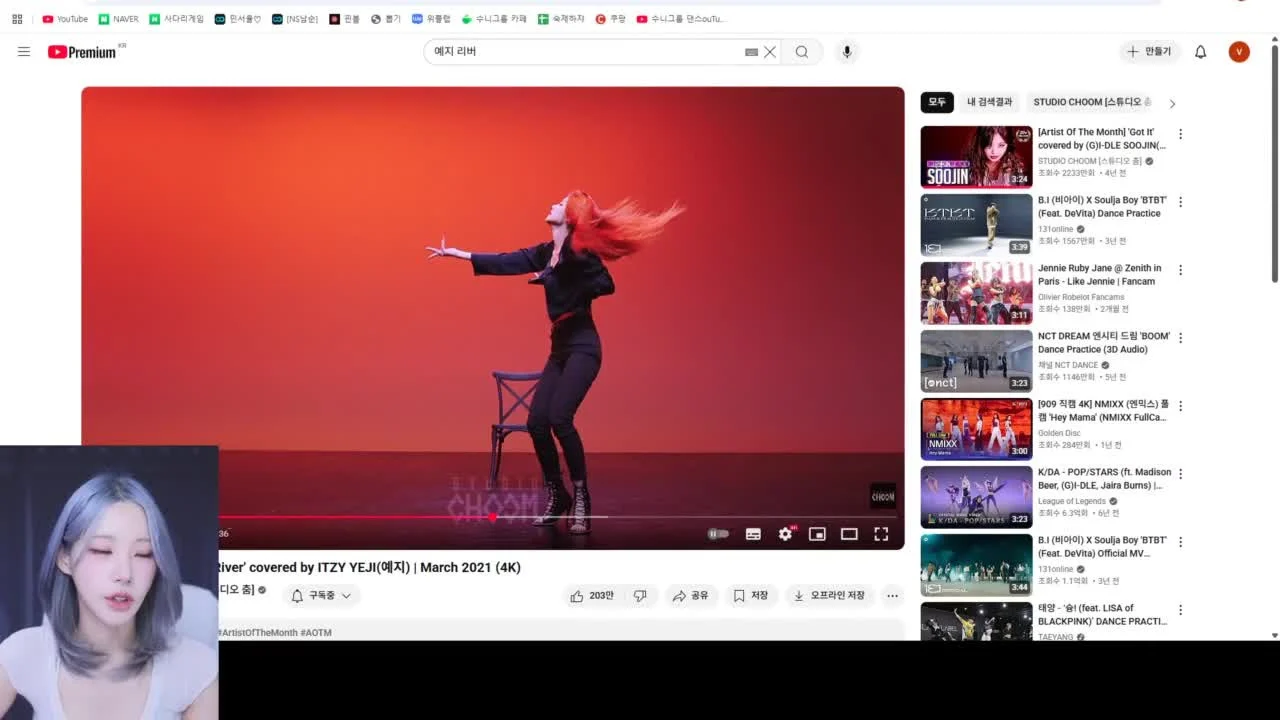
Task: Toggle the autoplay switch in player
Action: click(718, 534)
